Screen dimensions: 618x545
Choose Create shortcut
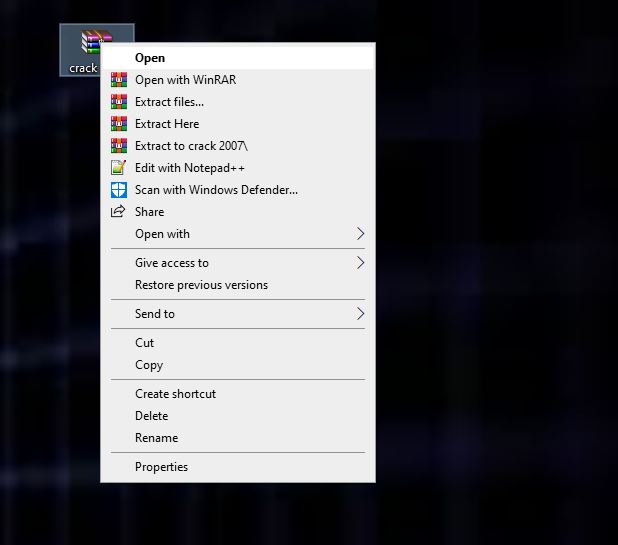click(238, 394)
